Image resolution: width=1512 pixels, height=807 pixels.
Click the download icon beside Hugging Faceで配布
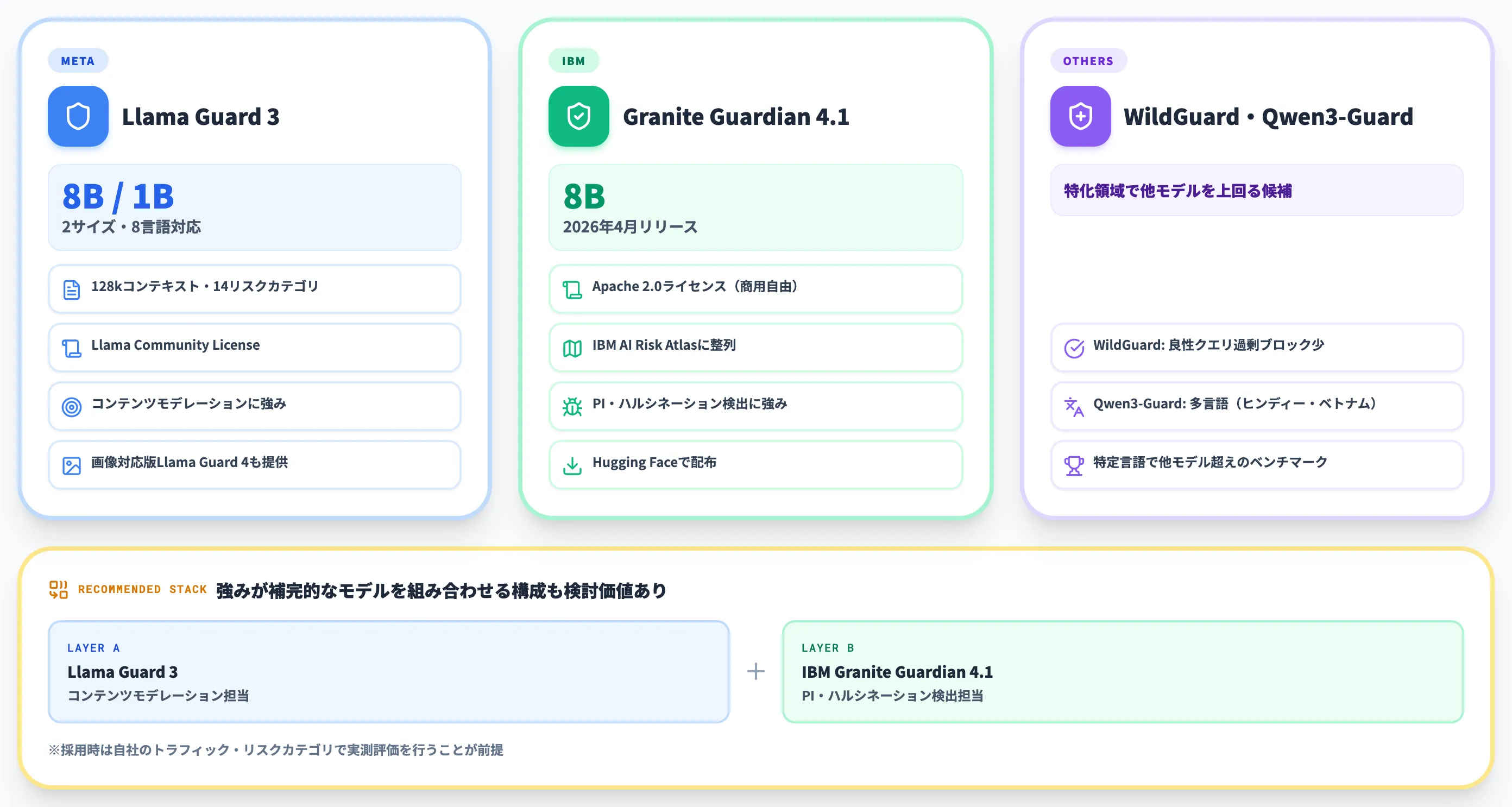pyautogui.click(x=572, y=465)
